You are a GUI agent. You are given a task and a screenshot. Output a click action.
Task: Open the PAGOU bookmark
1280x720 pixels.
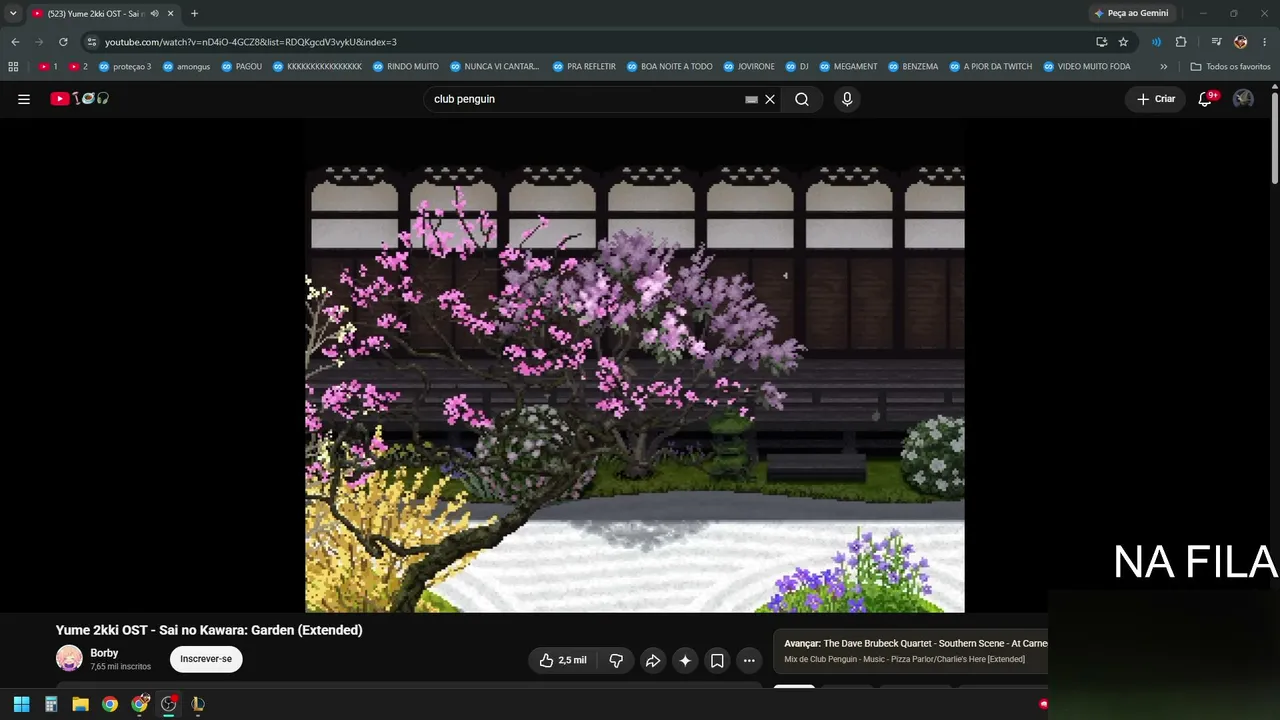[x=241, y=67]
